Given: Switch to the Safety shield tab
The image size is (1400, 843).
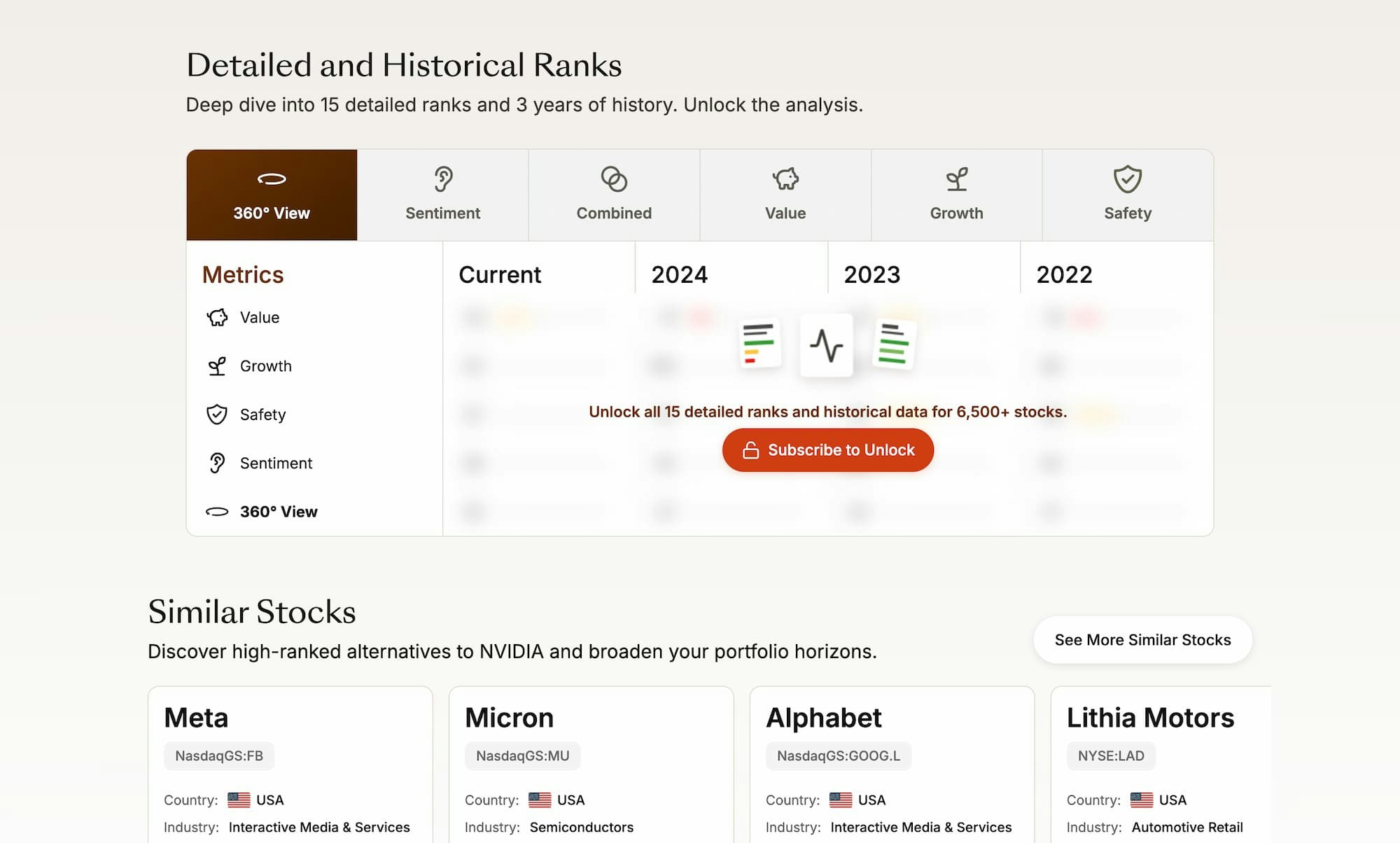Looking at the screenshot, I should point(1127,181).
